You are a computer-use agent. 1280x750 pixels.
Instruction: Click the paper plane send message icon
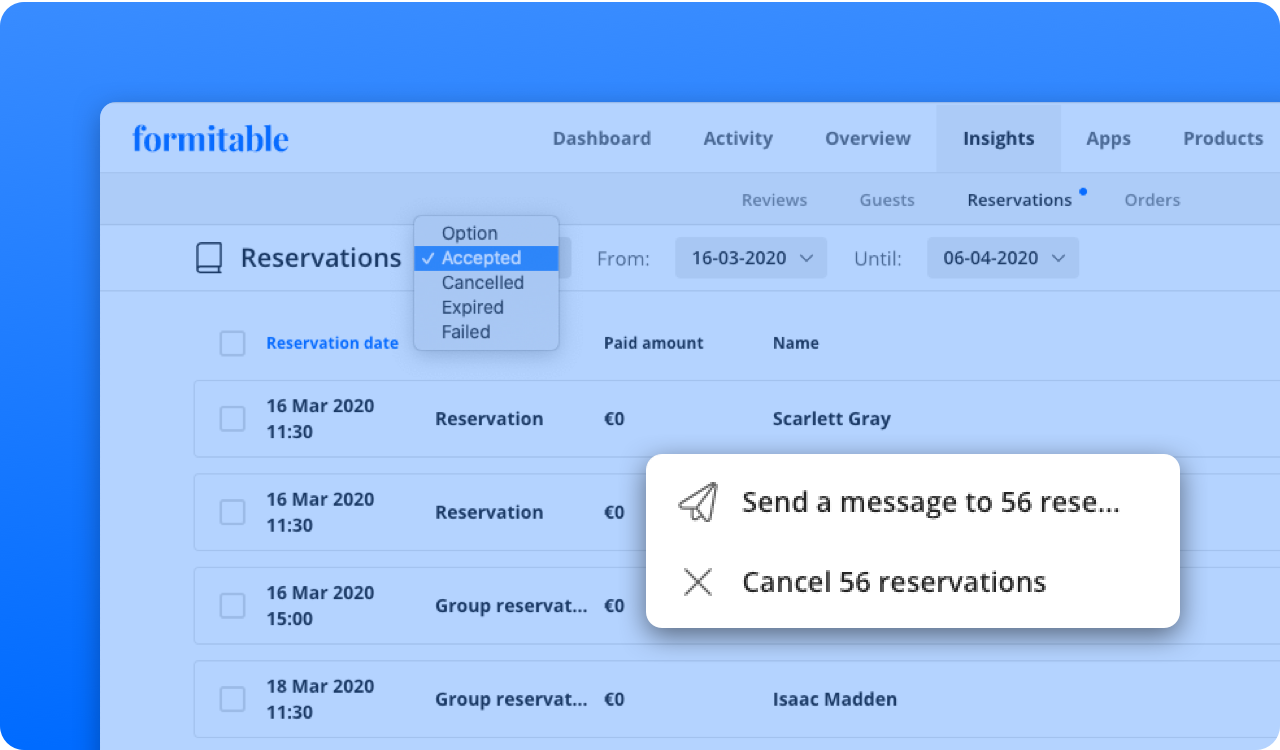coord(697,502)
